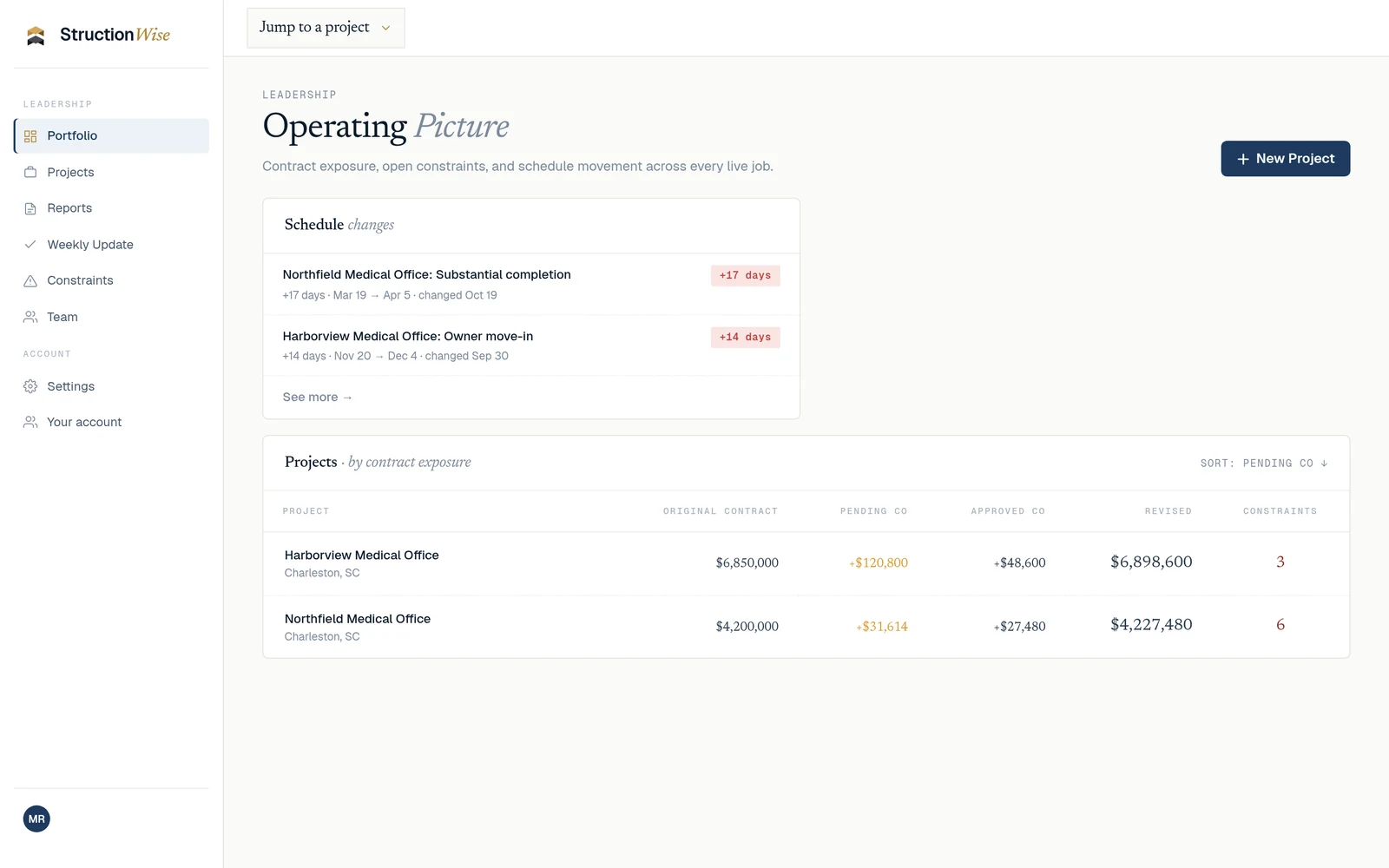The image size is (1389, 868).
Task: Click the Approved CO column header
Action: click(1008, 511)
